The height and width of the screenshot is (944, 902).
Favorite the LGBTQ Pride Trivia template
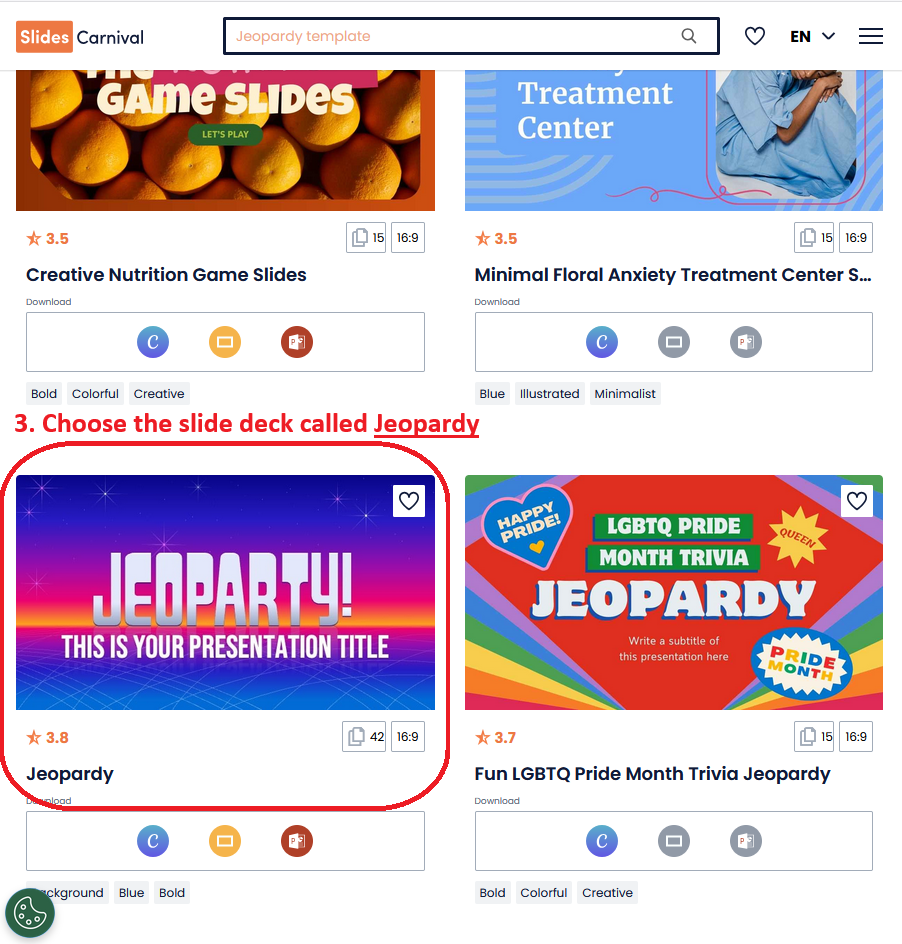click(x=857, y=501)
